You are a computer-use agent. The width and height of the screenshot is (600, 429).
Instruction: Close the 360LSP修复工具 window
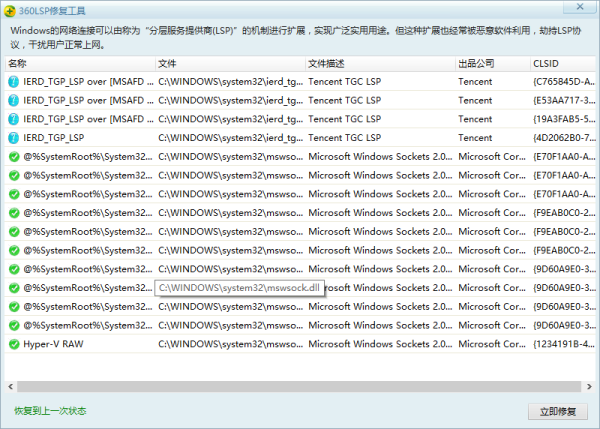(580, 7)
